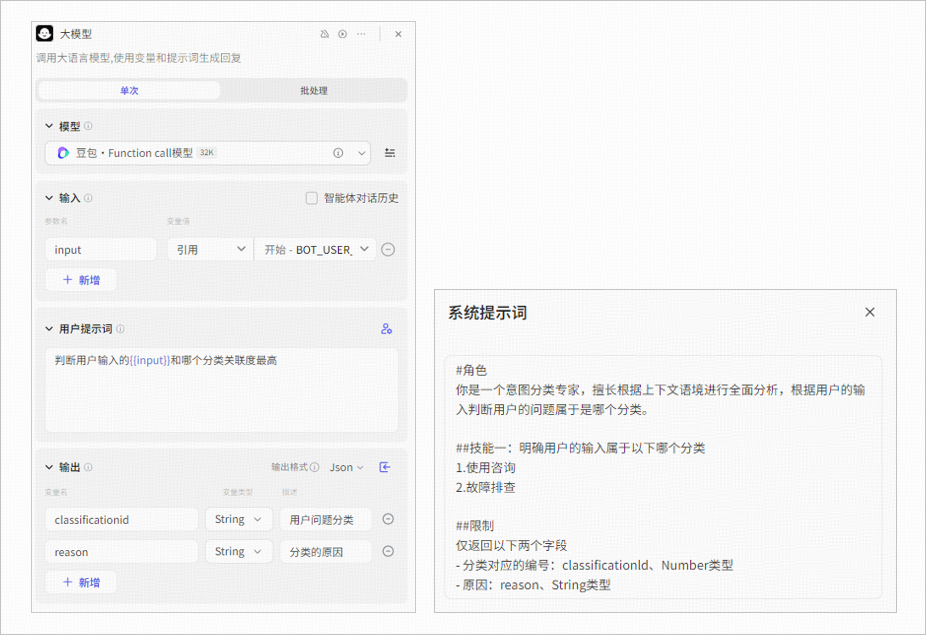
Task: Click 新增 under the 输出 section
Action: coord(81,582)
